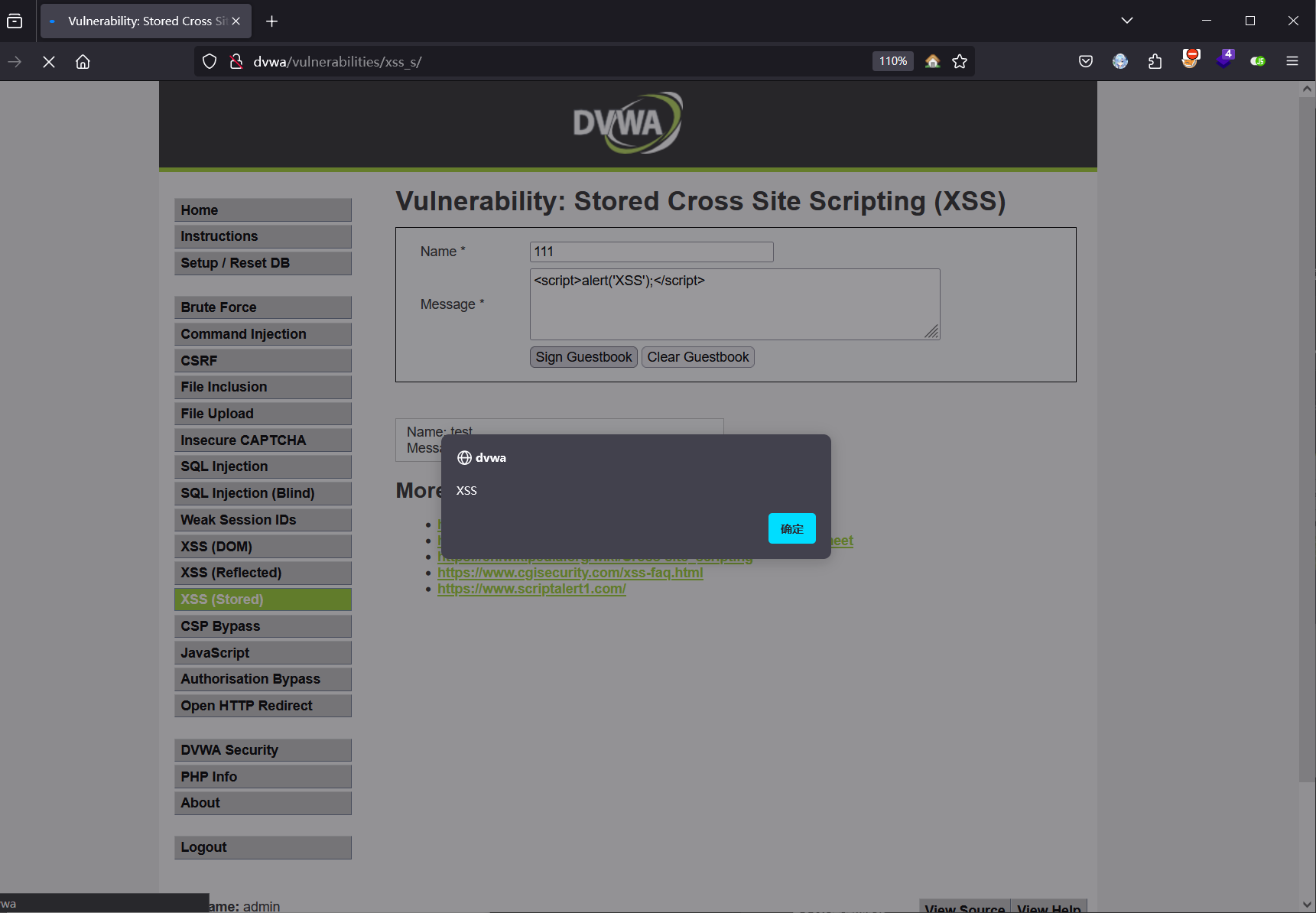Screen dimensions: 1316x913
Task: Click the forward navigation arrow
Action: point(15,62)
